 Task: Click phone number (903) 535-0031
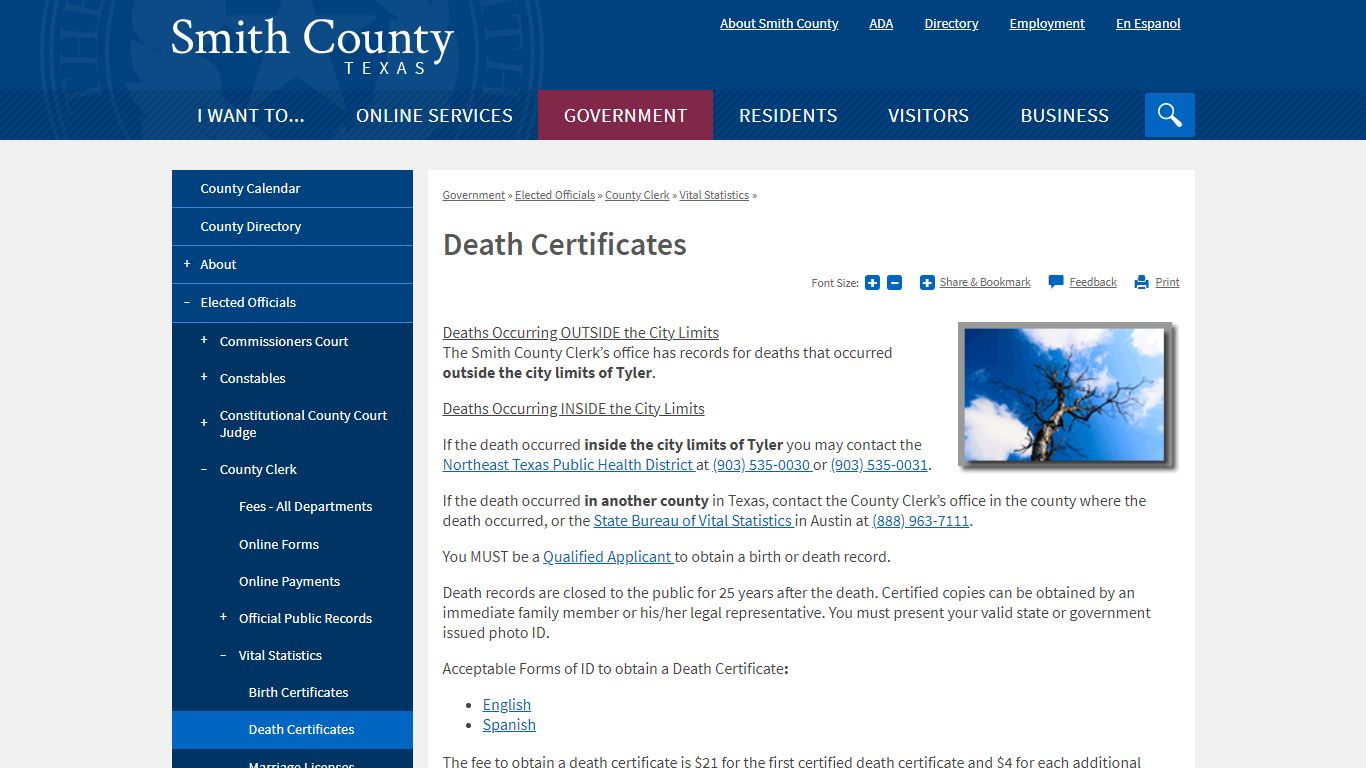pyautogui.click(x=879, y=465)
